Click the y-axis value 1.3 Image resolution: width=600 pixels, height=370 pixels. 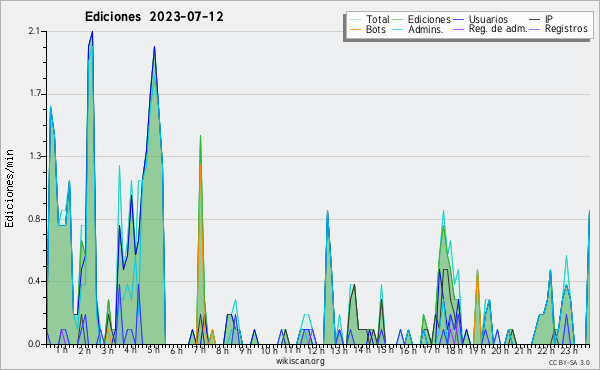(34, 156)
